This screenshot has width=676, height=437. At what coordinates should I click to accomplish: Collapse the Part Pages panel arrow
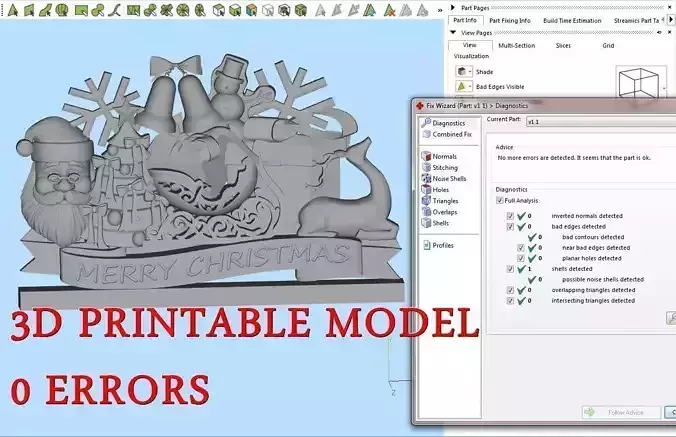453,7
